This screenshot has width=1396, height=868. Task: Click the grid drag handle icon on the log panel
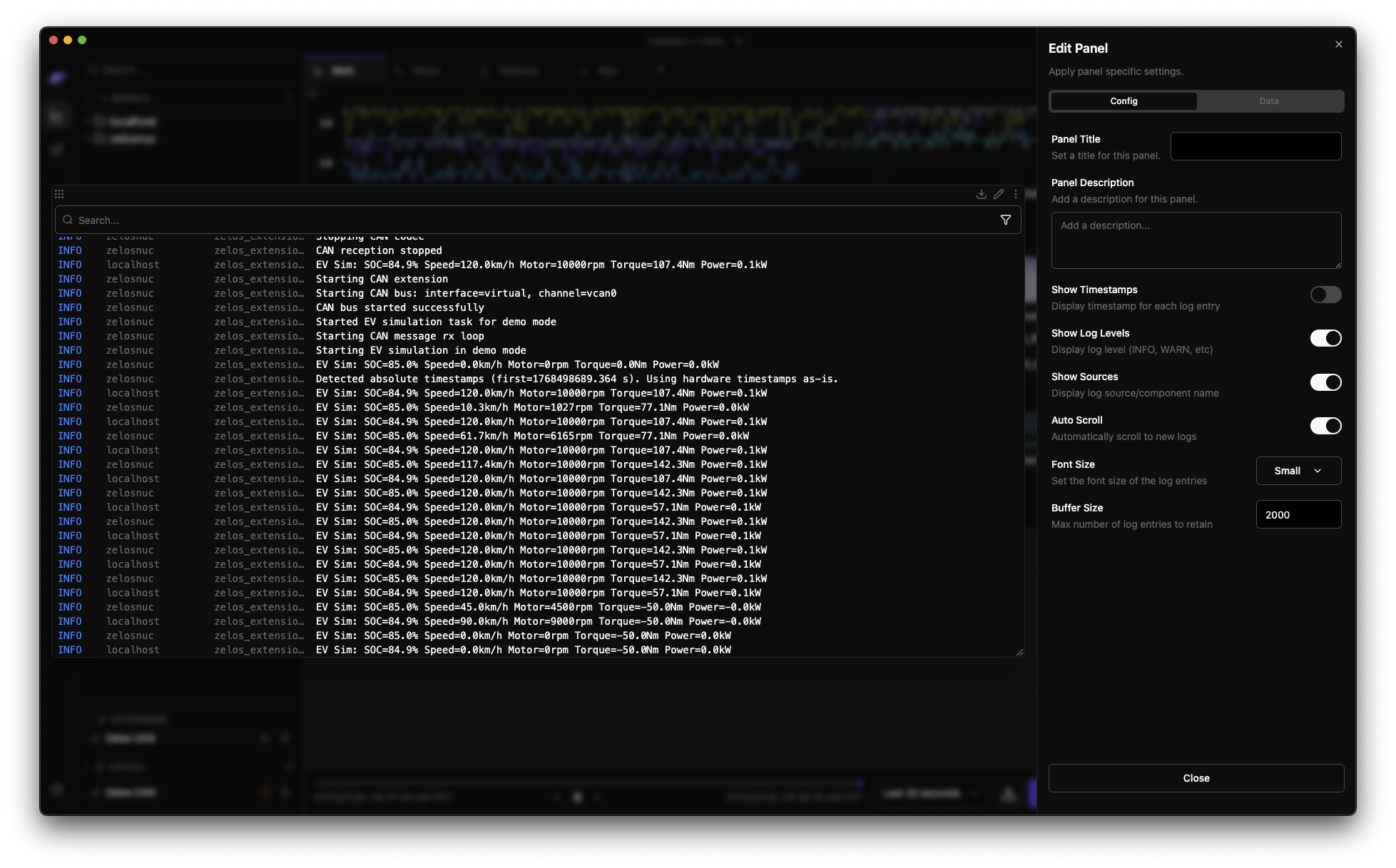59,194
